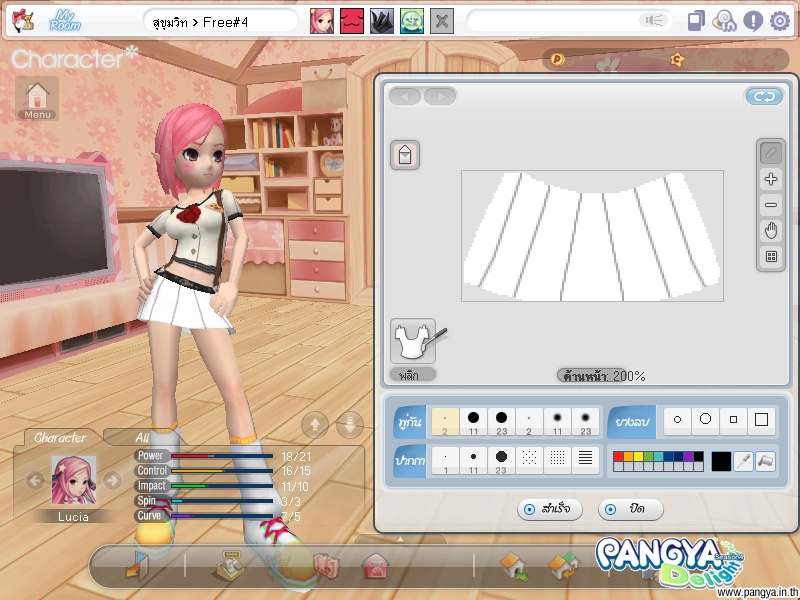The height and width of the screenshot is (600, 800).
Task: Open the cash register shop icon
Action: click(x=230, y=566)
